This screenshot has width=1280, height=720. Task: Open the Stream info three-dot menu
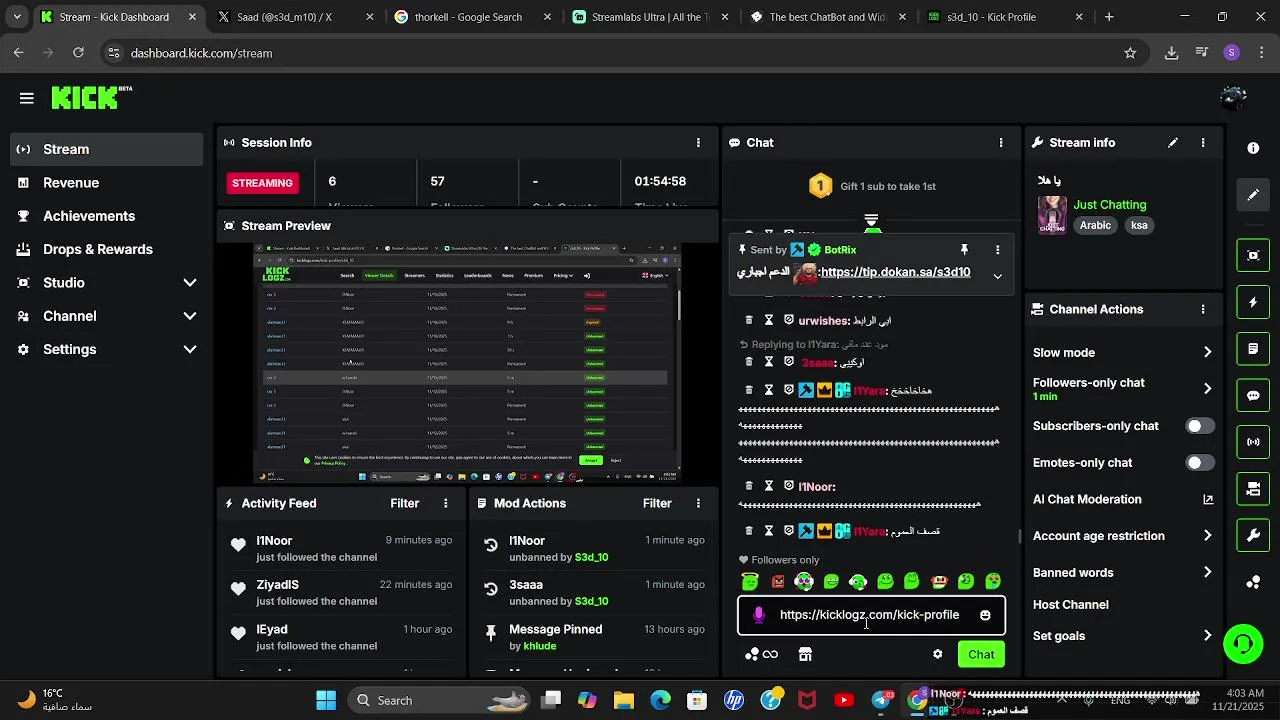(1203, 143)
